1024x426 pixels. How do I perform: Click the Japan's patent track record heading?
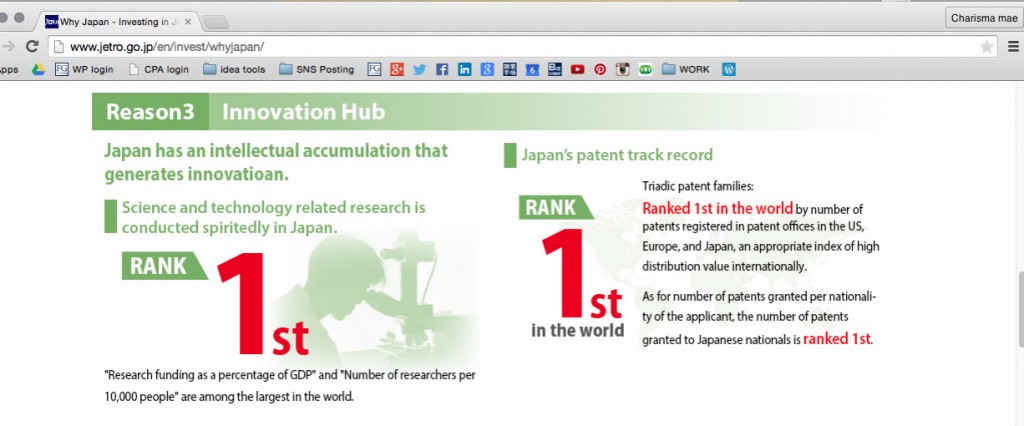(616, 155)
